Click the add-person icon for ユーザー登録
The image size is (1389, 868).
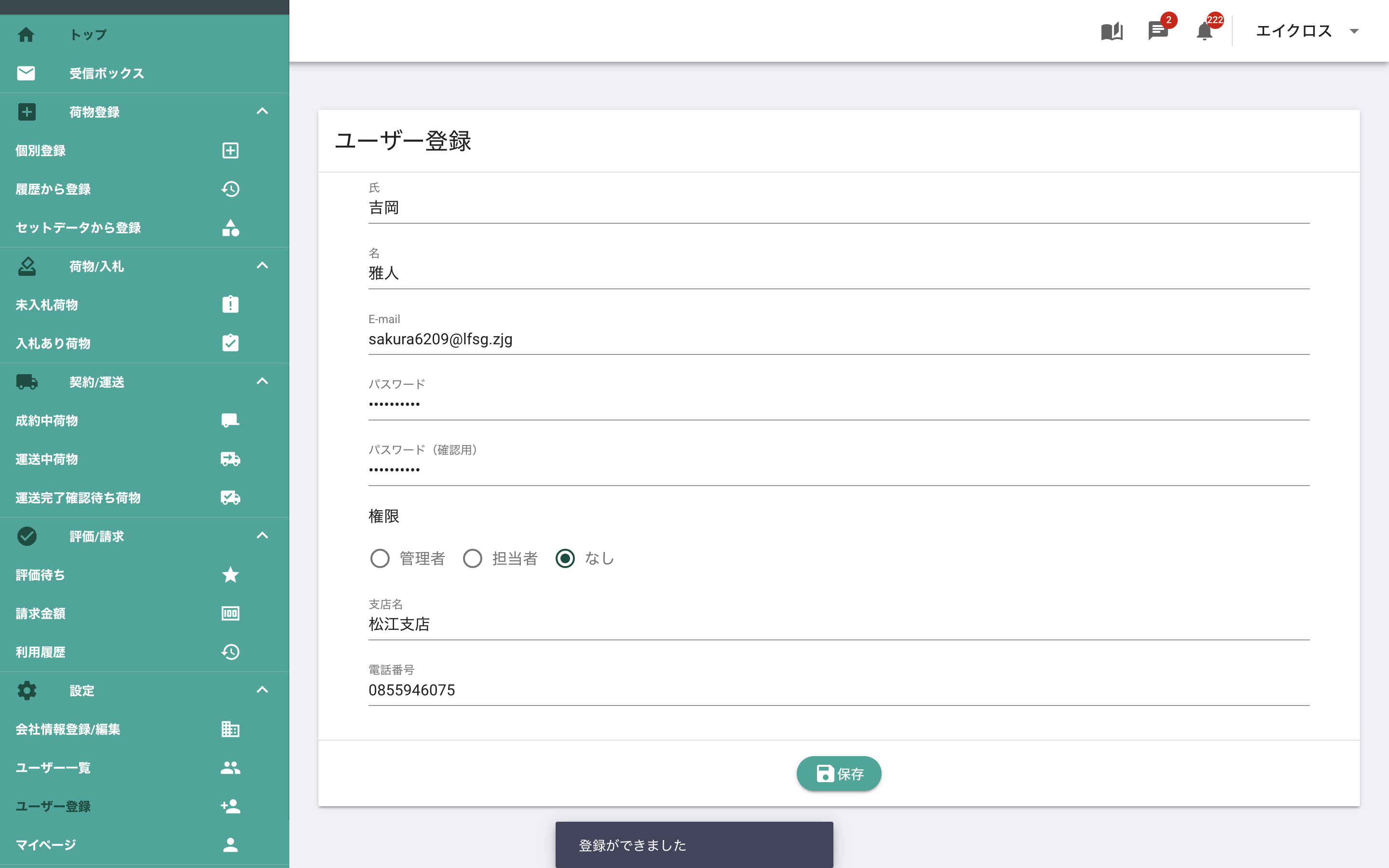(x=230, y=806)
